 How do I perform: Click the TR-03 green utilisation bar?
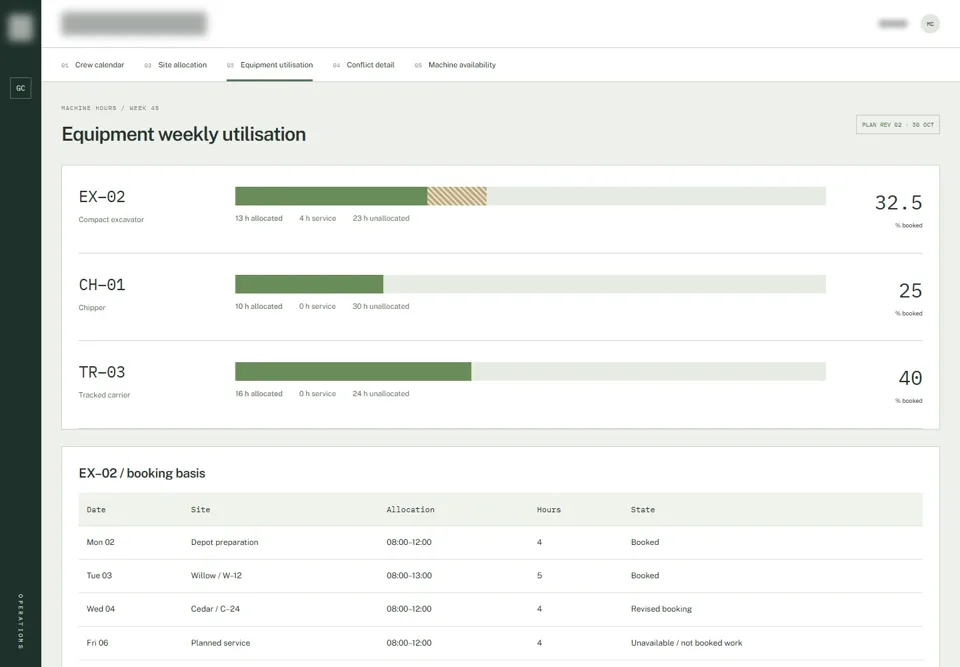[x=353, y=371]
